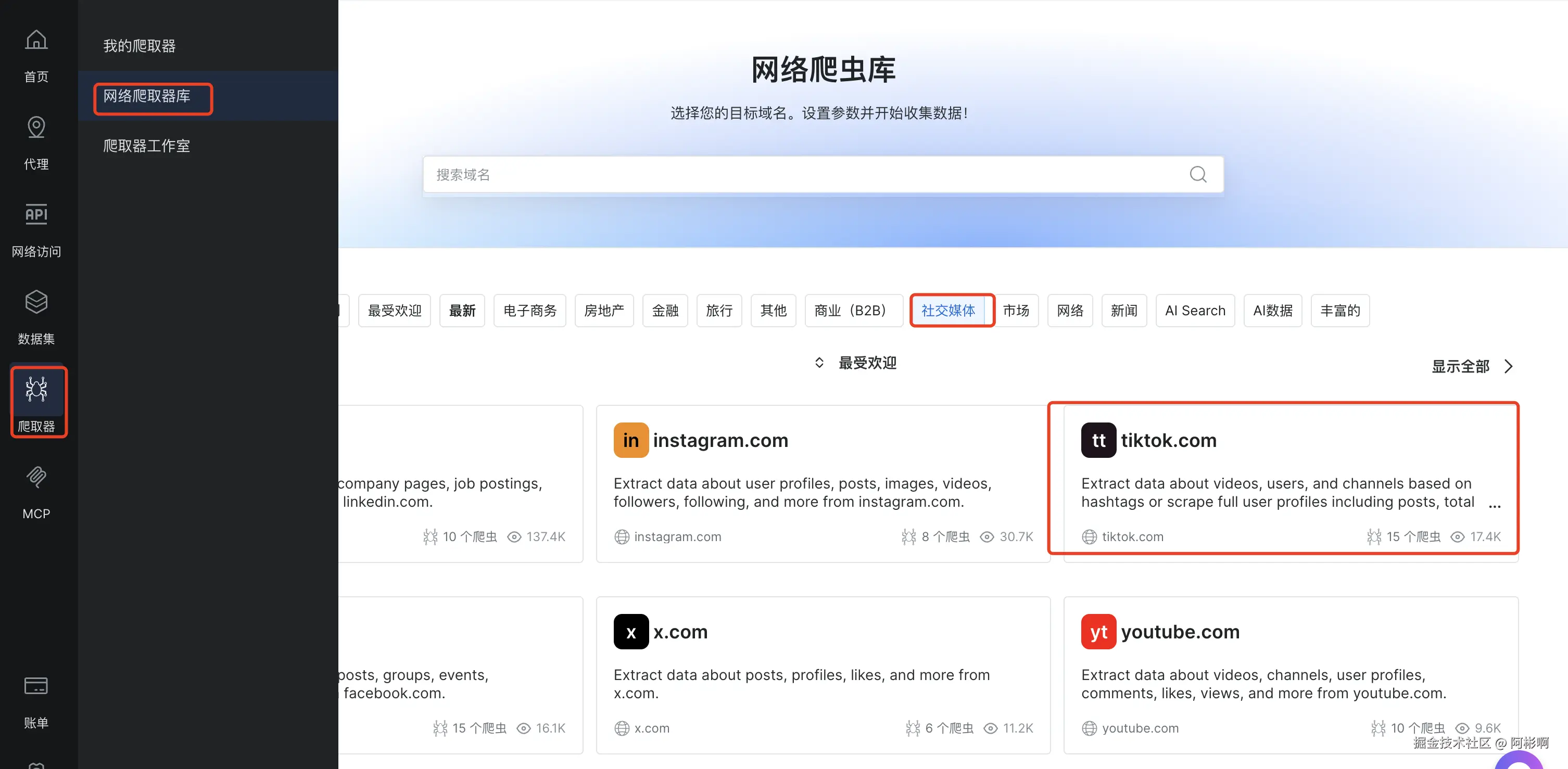Open the 账单 billing card icon
The image size is (1568, 769).
[36, 686]
